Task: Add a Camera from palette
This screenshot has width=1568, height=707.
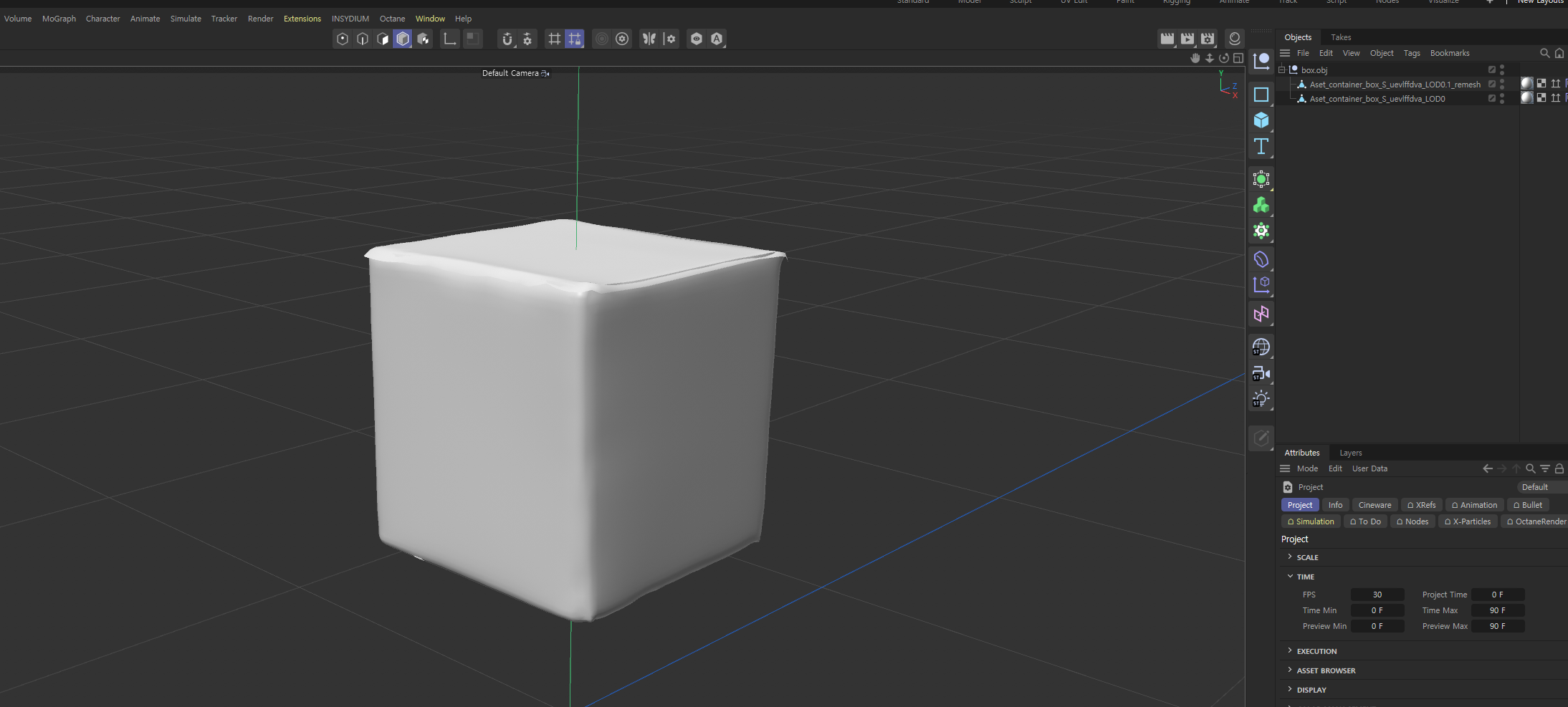Action: click(x=1261, y=373)
